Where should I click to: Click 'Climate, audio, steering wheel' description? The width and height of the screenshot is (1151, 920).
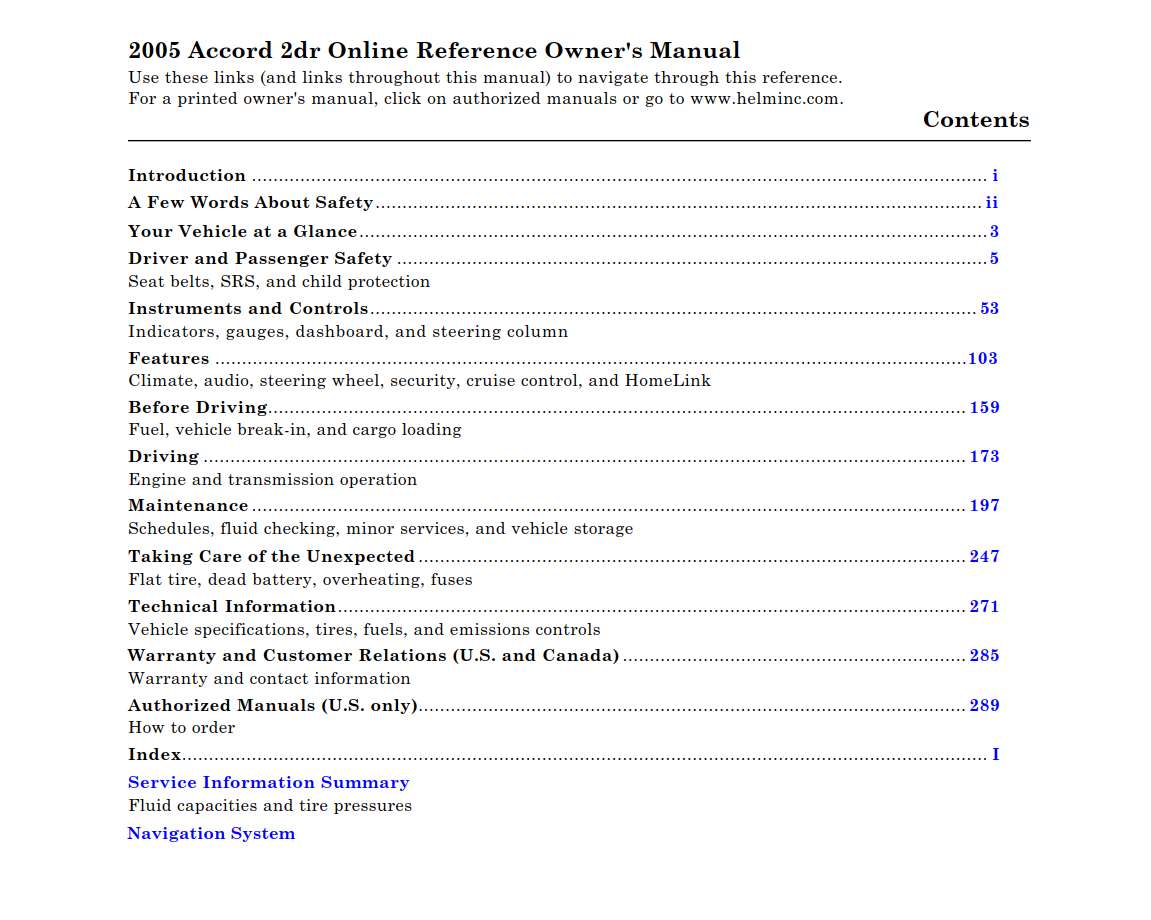pos(419,381)
